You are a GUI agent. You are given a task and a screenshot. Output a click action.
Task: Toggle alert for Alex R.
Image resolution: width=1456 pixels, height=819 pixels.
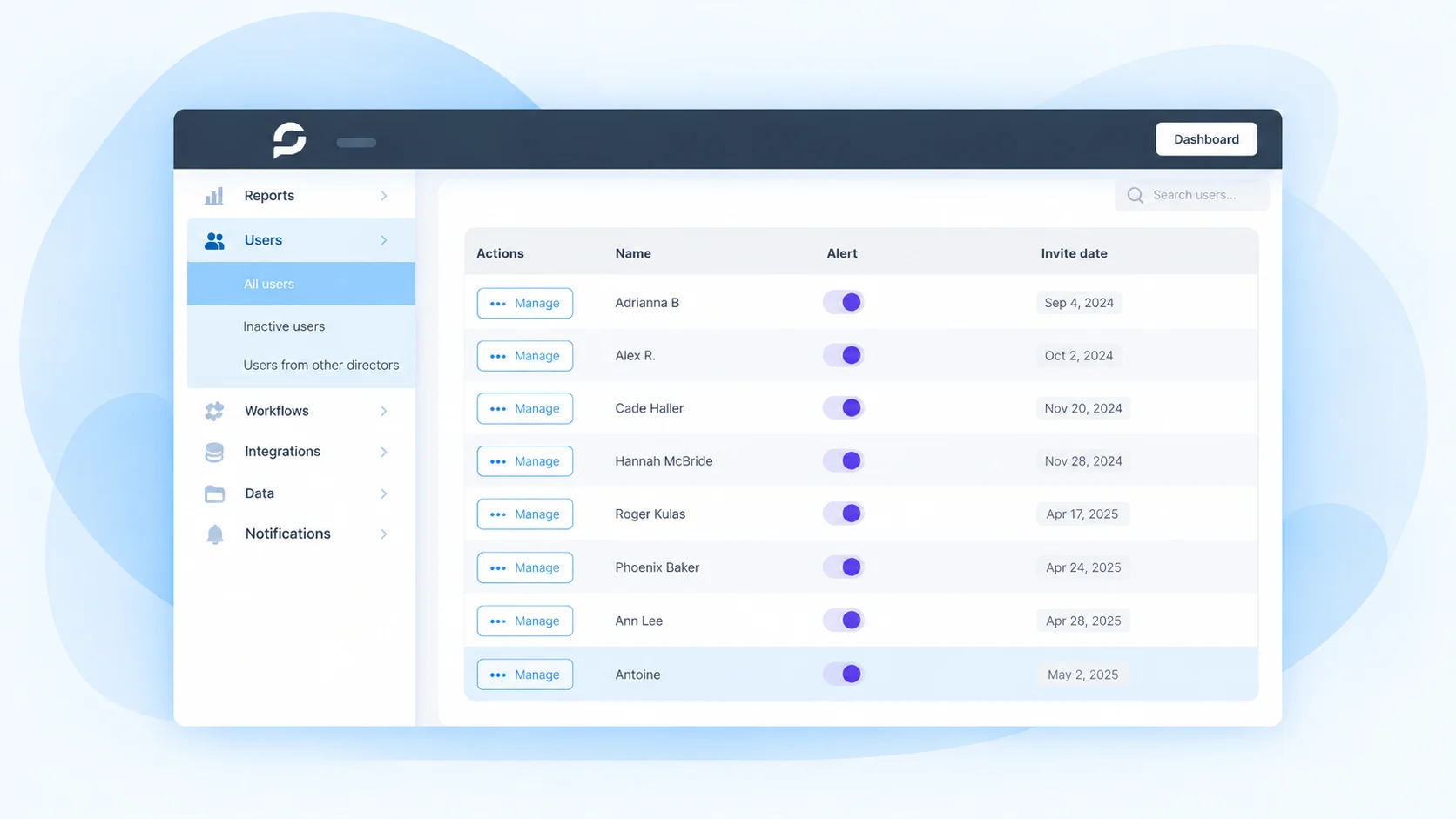tap(843, 355)
